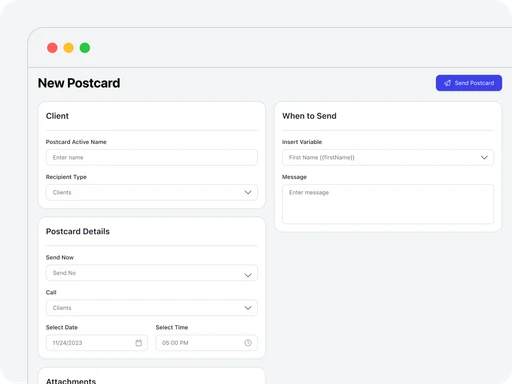Click the Select Date field 11/24/2023

97,343
